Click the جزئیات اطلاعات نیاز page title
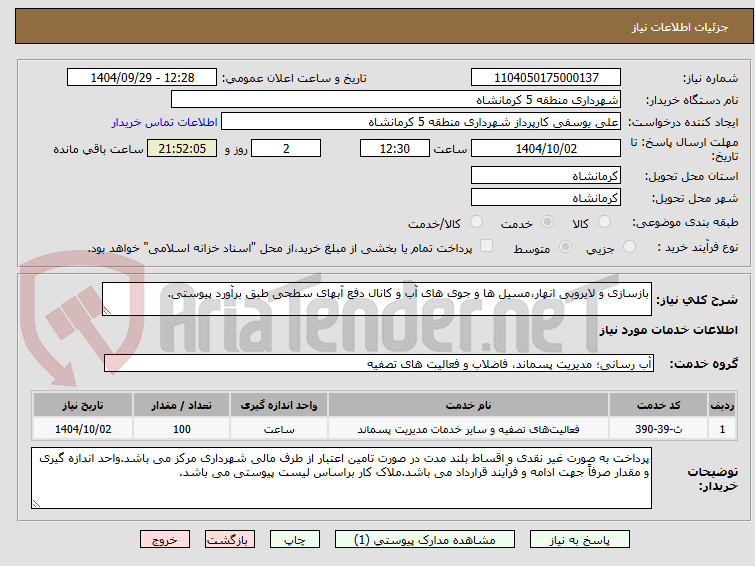Viewport: 755px width, 566px height. (679, 27)
